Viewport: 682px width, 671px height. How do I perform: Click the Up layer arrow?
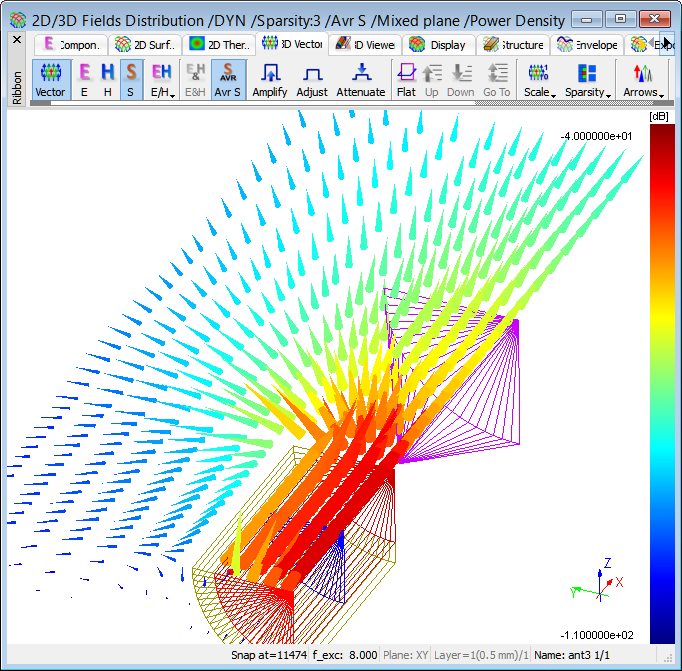click(x=432, y=79)
